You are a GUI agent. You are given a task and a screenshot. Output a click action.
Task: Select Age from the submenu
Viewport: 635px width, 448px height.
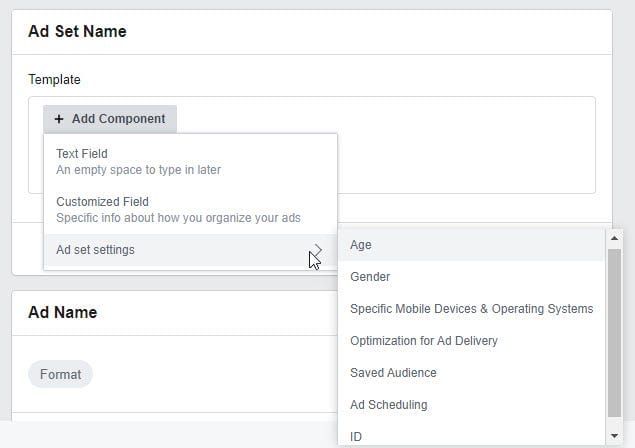[x=361, y=245]
